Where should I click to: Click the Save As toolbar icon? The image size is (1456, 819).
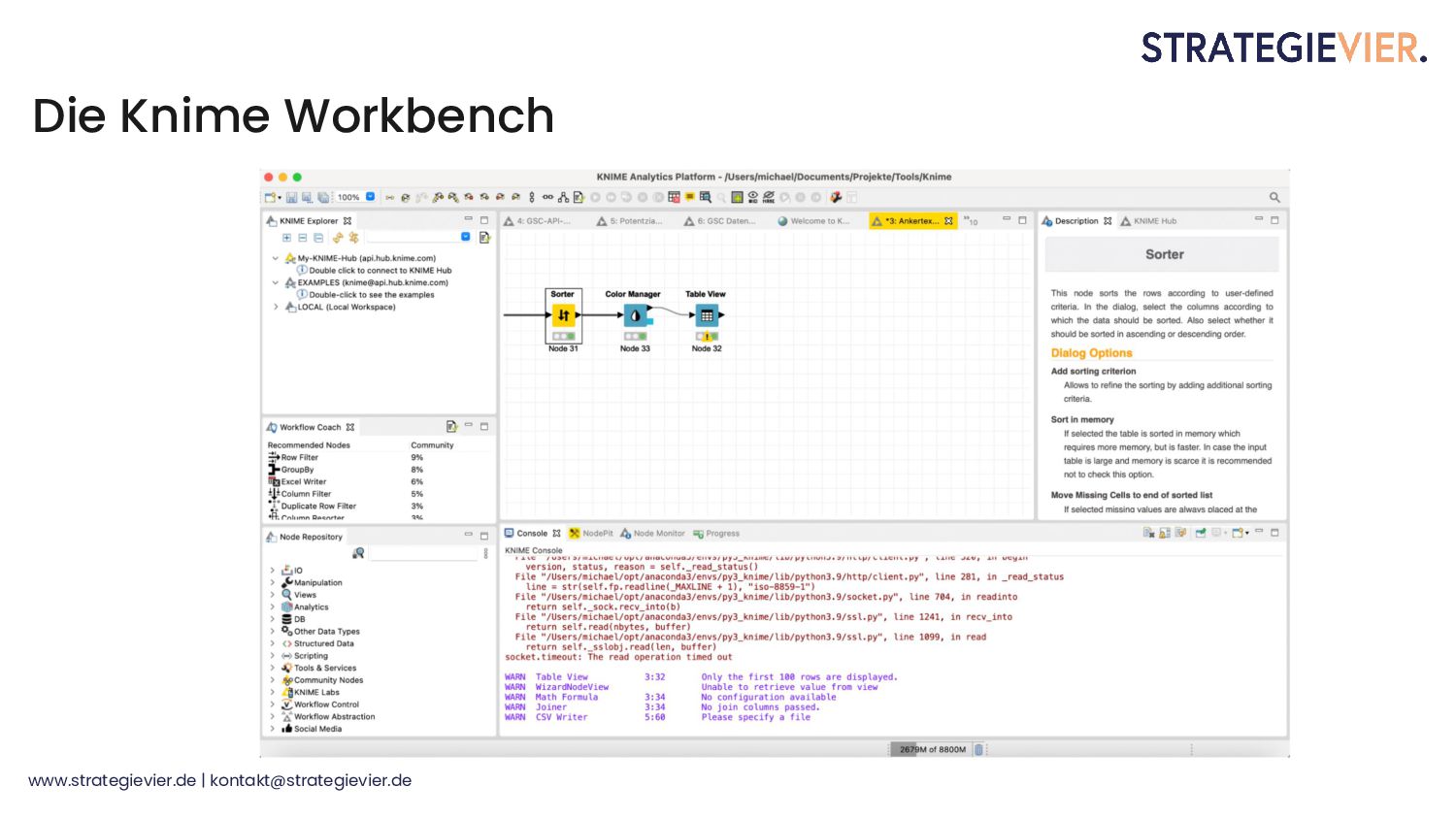tap(307, 197)
